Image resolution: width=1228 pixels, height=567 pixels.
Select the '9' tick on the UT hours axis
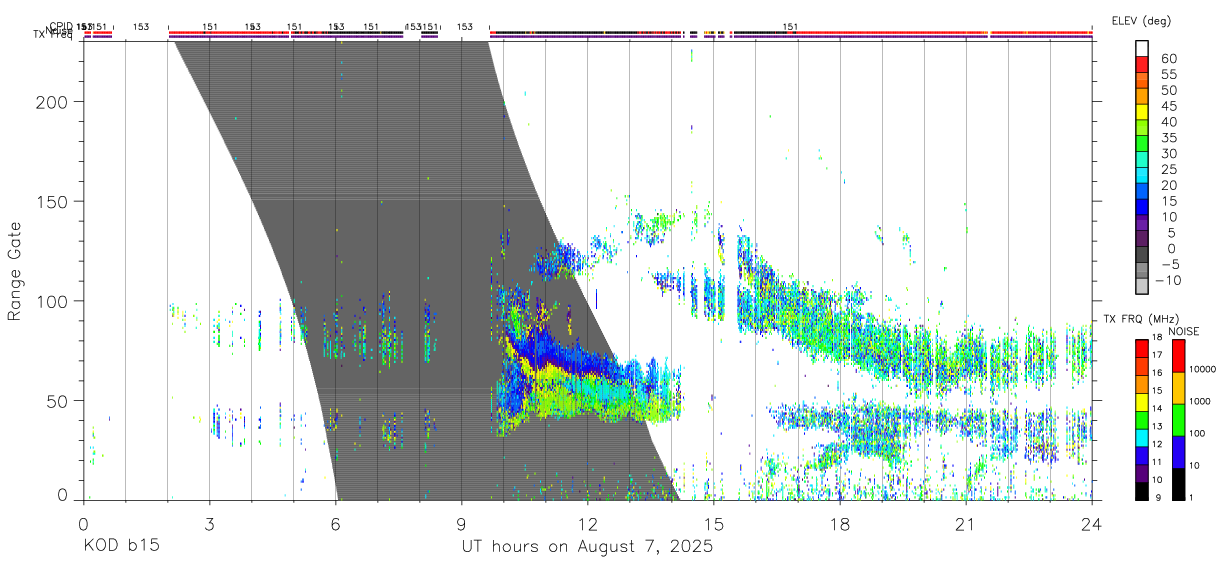[462, 523]
